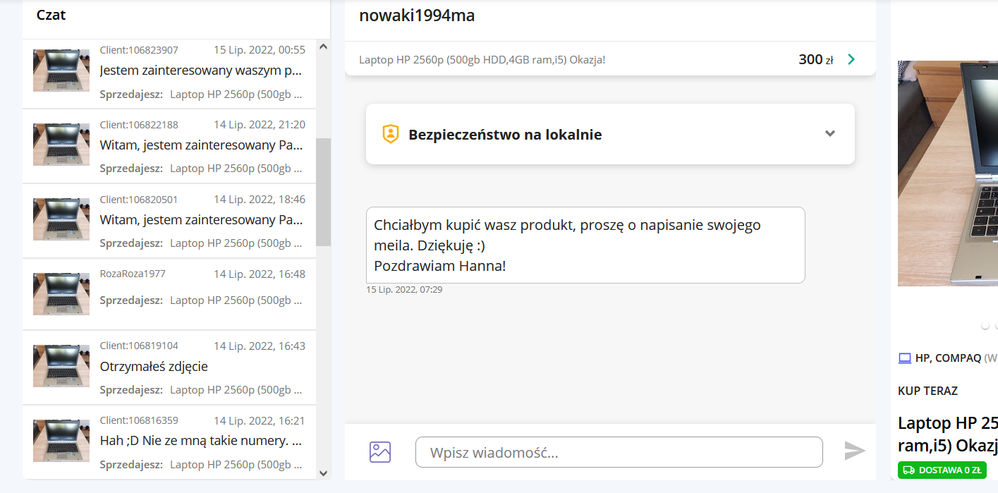The height and width of the screenshot is (493, 998).
Task: Send the message with the paper plane icon
Action: (x=854, y=451)
